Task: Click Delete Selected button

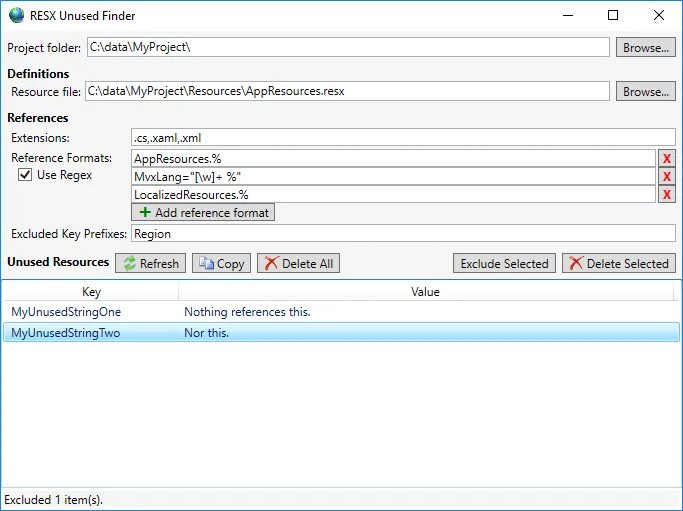Action: click(619, 263)
